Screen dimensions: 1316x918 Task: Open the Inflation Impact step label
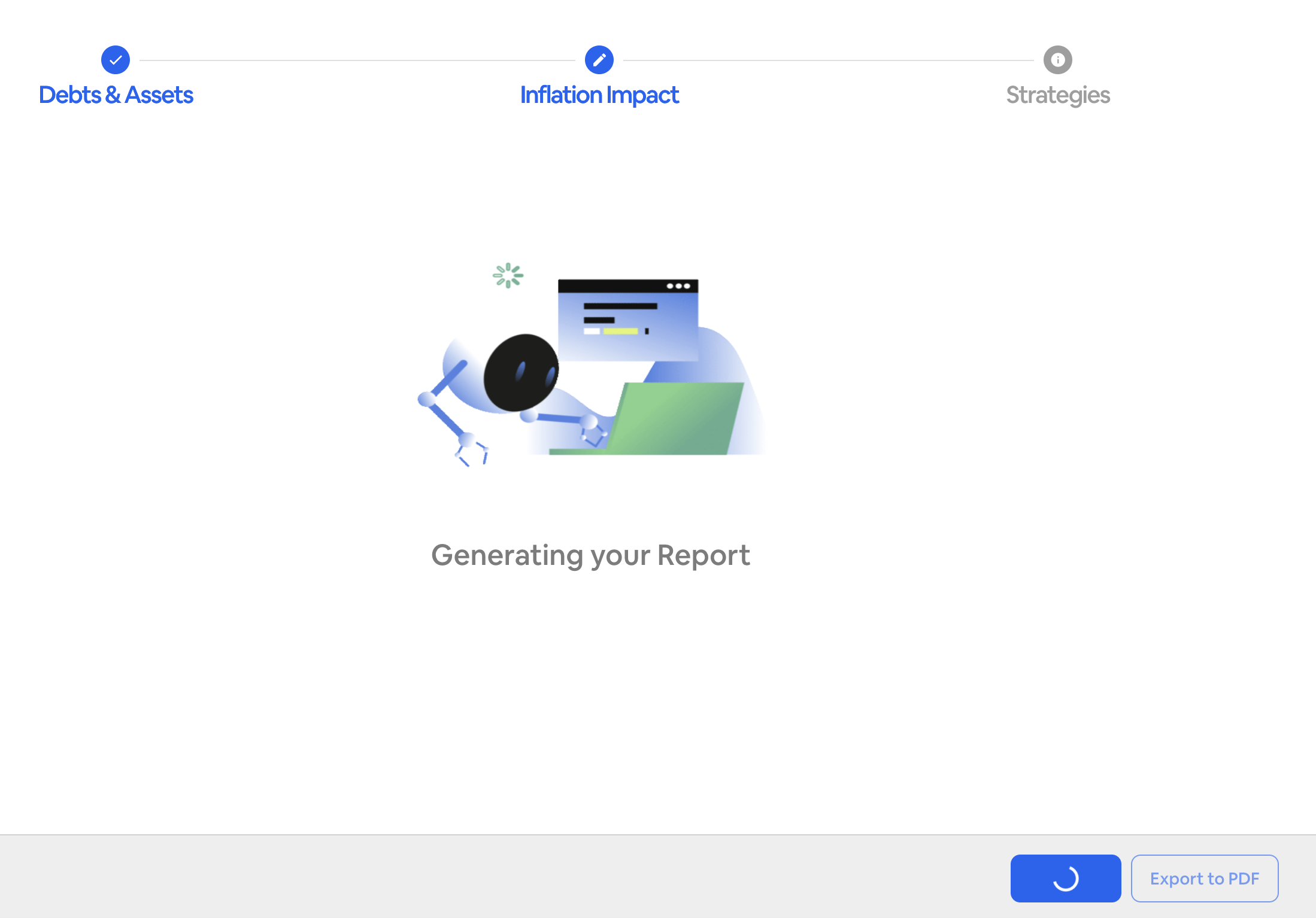[x=599, y=95]
